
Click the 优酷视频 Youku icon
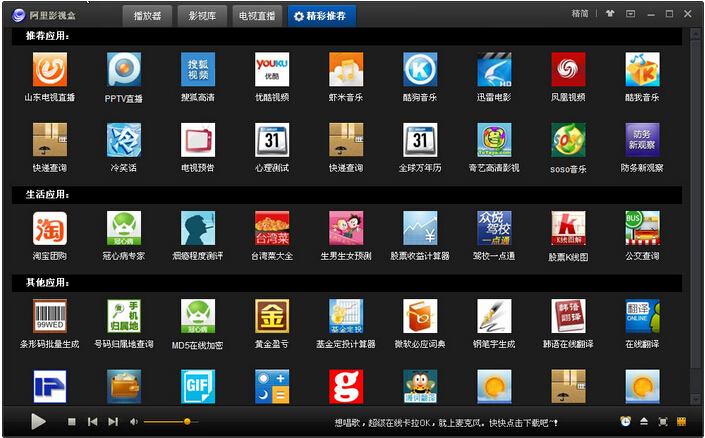pyautogui.click(x=272, y=70)
